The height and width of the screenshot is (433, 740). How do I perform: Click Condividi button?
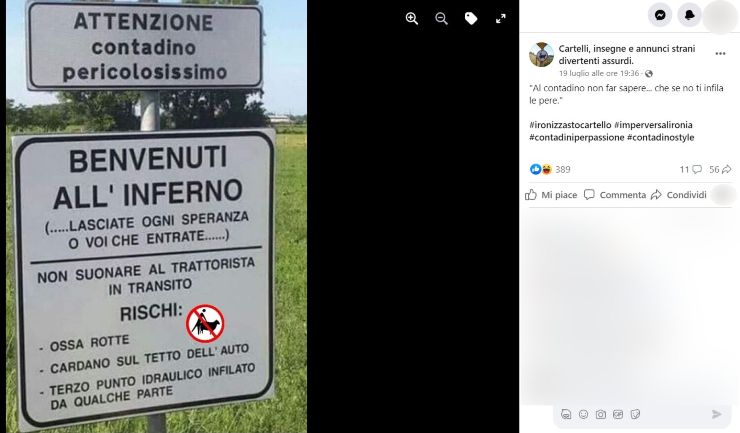tap(679, 195)
